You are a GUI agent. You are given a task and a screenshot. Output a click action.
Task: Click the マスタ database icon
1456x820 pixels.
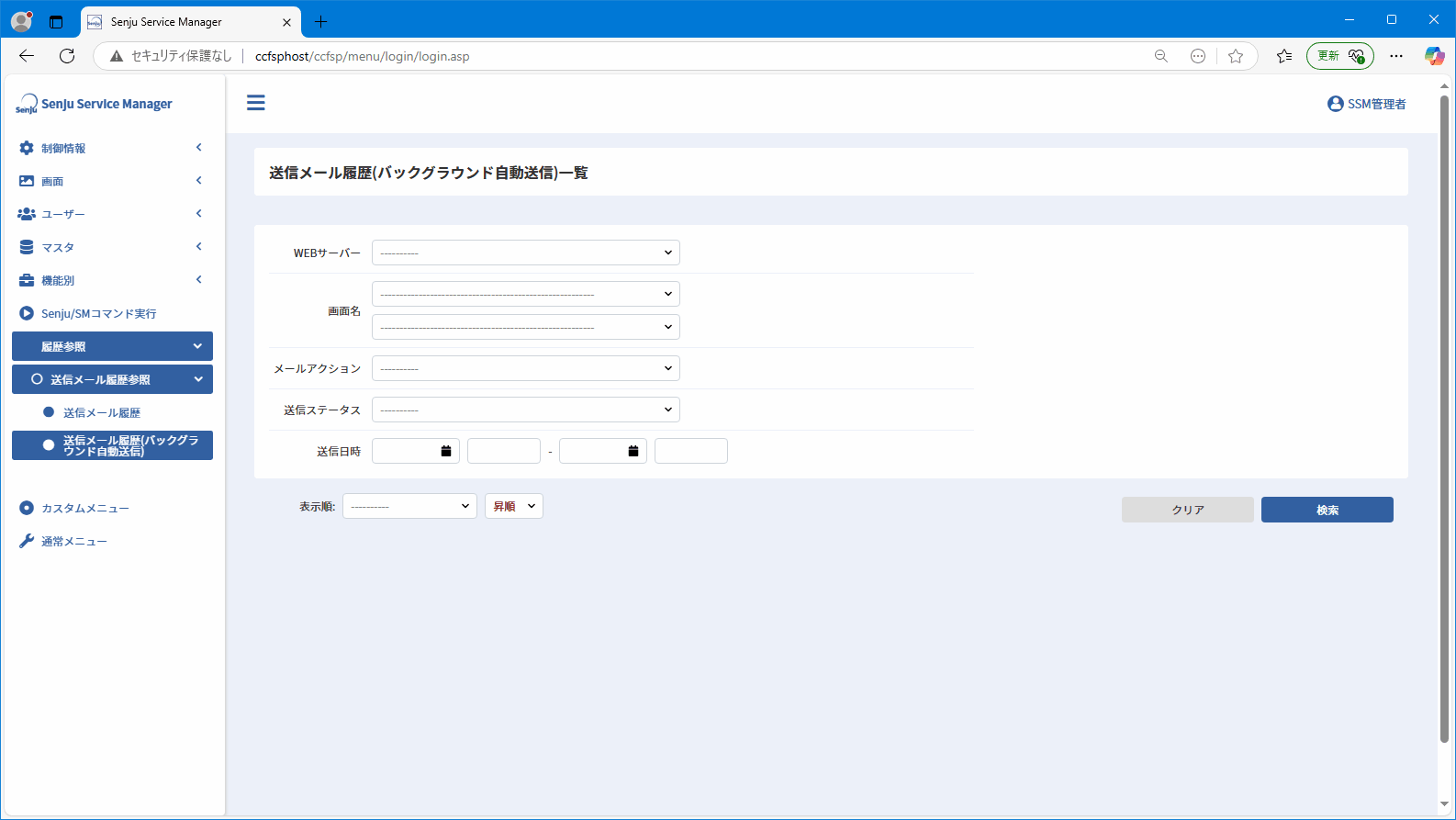click(27, 247)
